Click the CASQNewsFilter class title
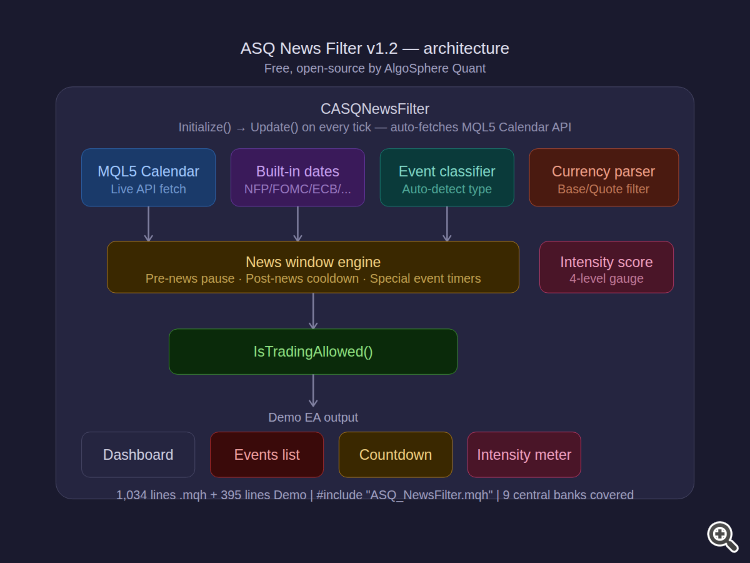 [x=375, y=109]
